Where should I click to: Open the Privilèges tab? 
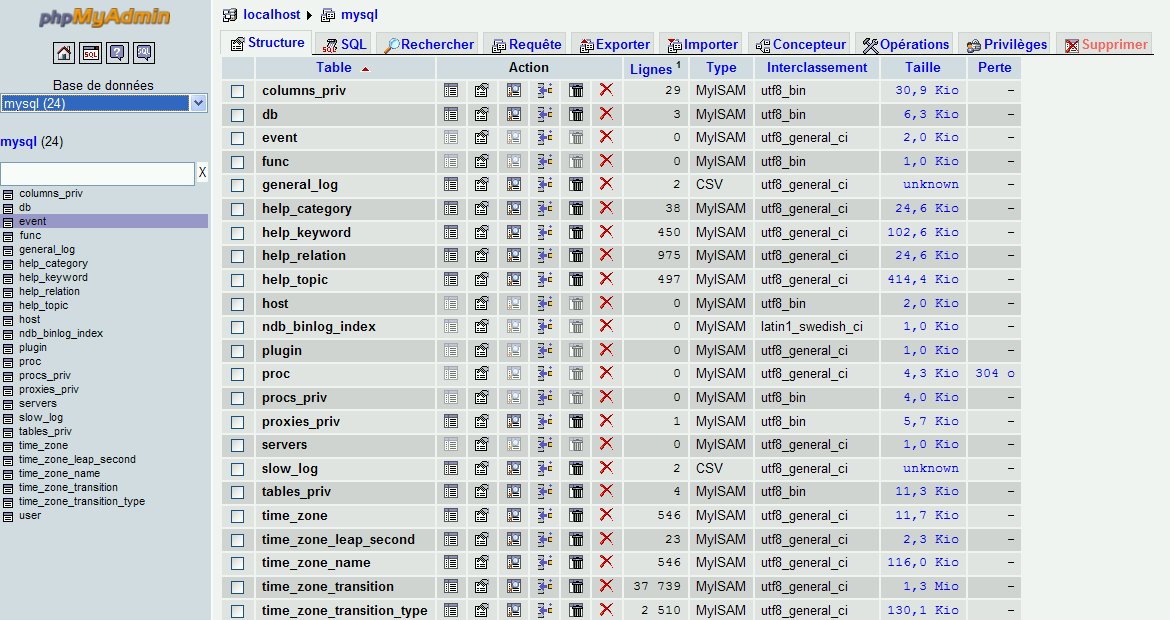tap(1005, 44)
